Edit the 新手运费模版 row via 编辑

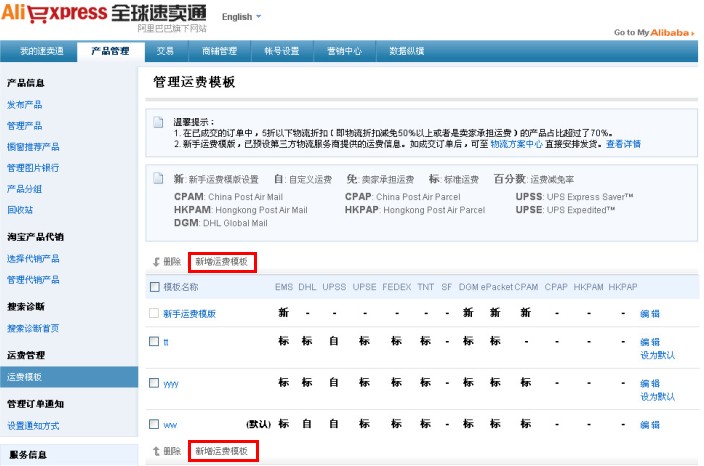pos(650,313)
